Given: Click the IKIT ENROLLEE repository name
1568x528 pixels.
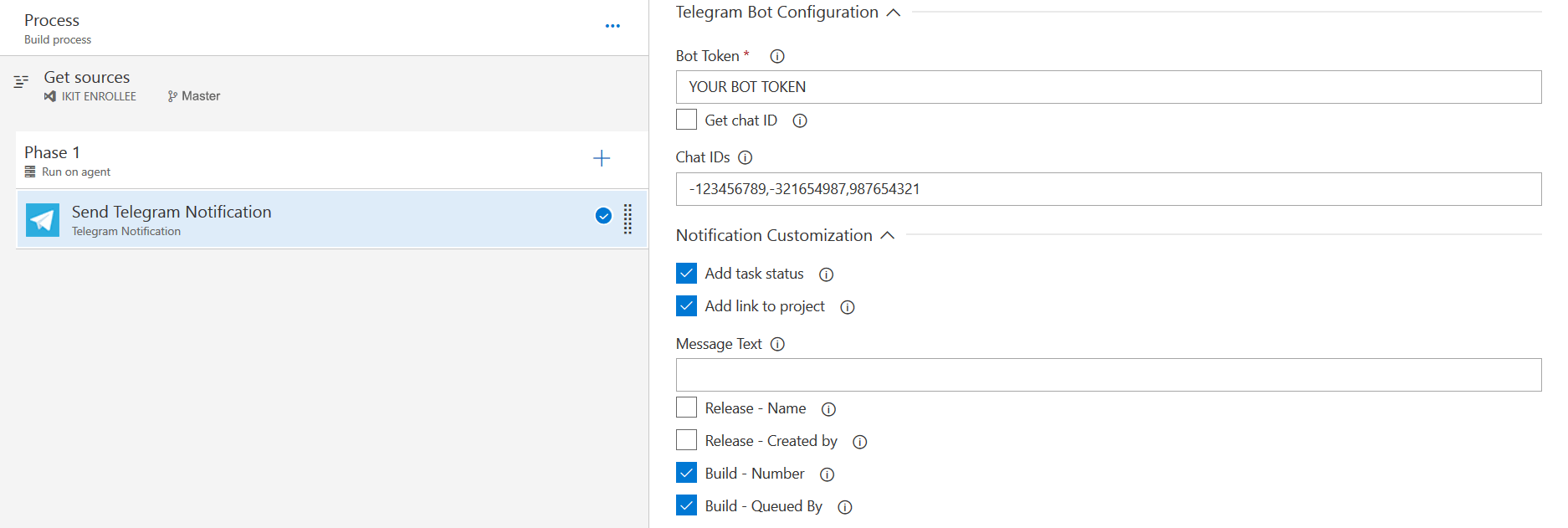Looking at the screenshot, I should (99, 96).
